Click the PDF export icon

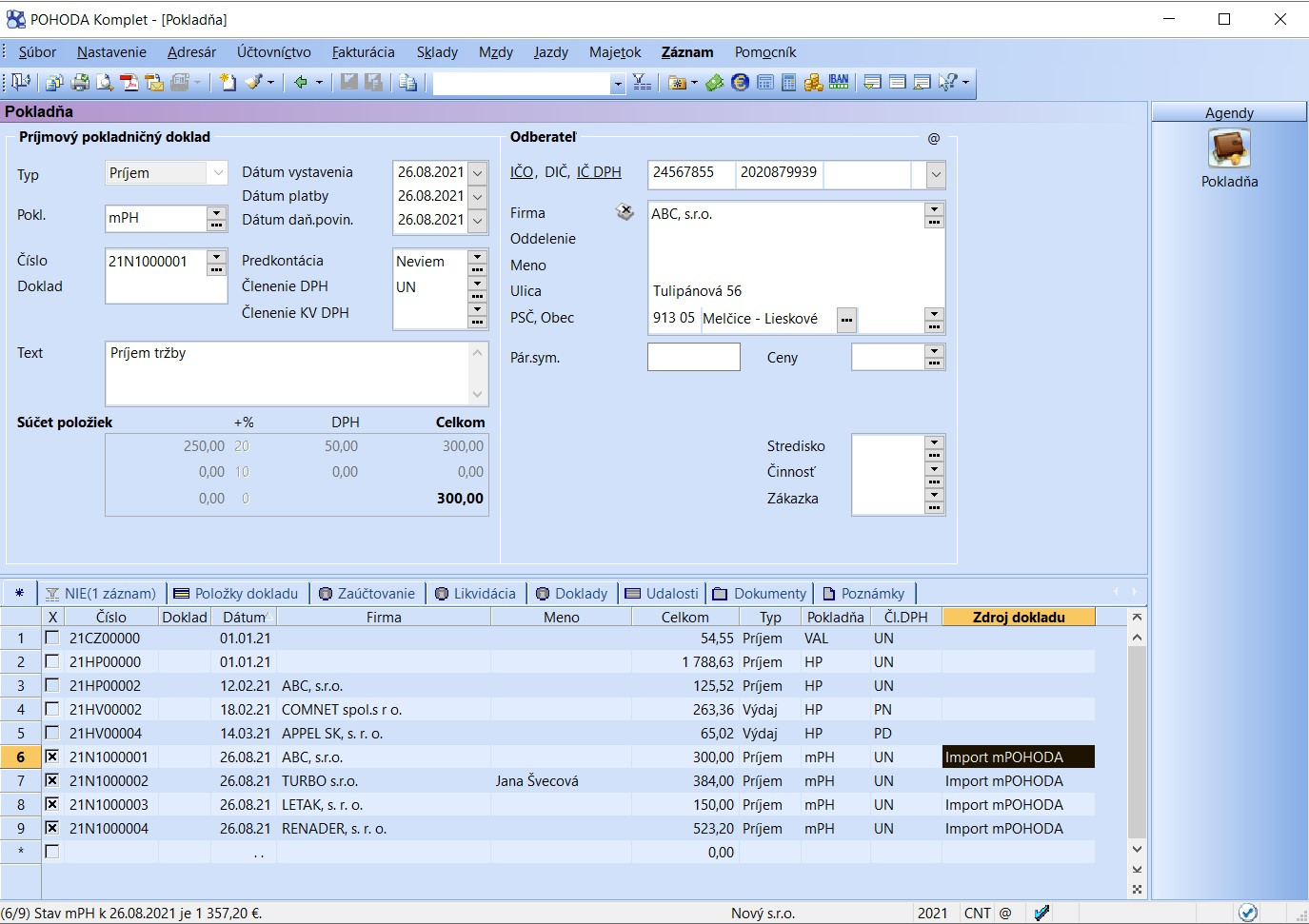[129, 83]
